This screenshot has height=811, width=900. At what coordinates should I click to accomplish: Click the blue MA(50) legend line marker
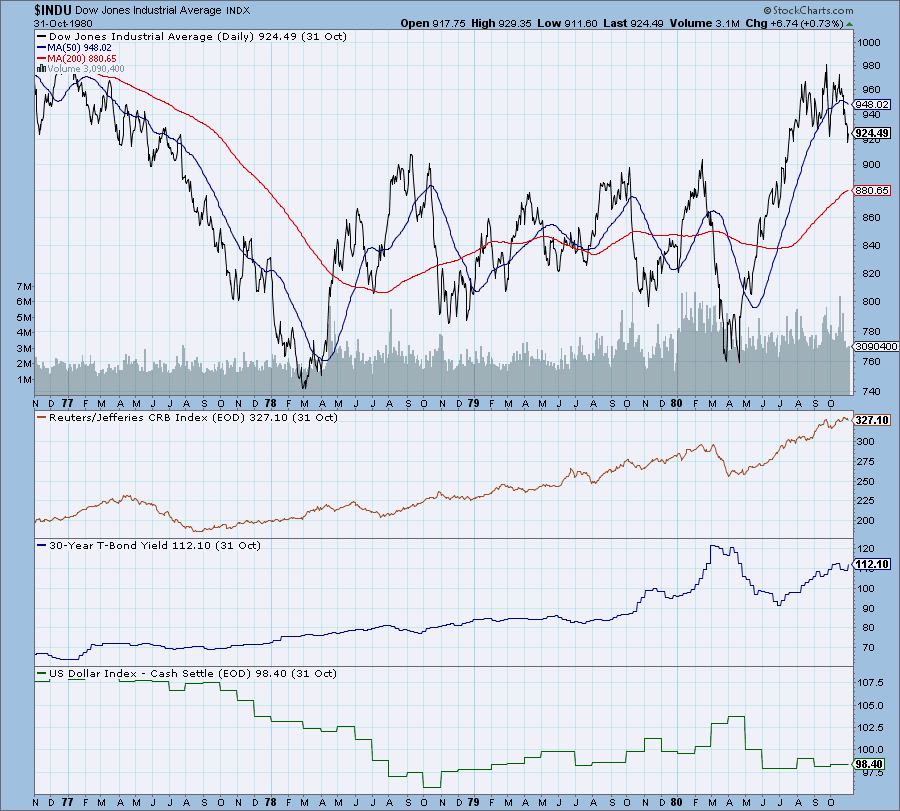pos(41,47)
